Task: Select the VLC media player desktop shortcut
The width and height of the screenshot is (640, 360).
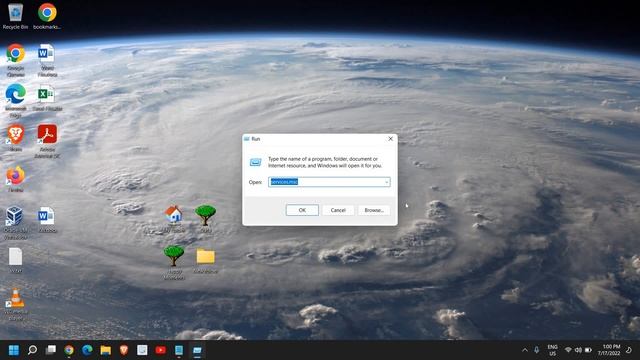Action: (x=16, y=304)
